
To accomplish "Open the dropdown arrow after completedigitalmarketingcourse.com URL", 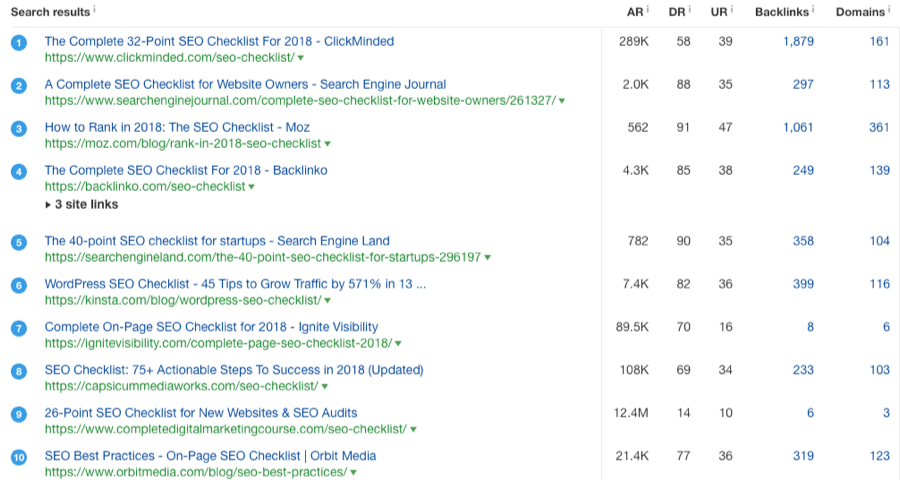I will [413, 429].
